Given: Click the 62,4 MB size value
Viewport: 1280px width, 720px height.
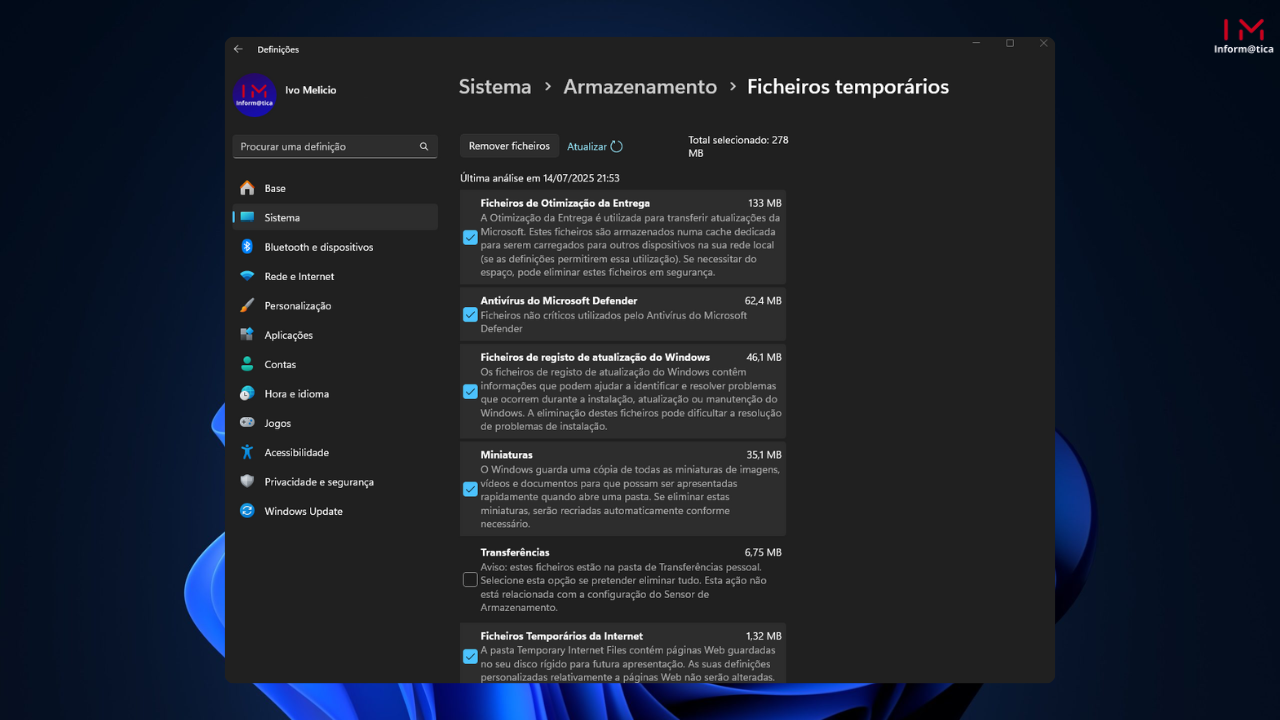Looking at the screenshot, I should (x=763, y=300).
